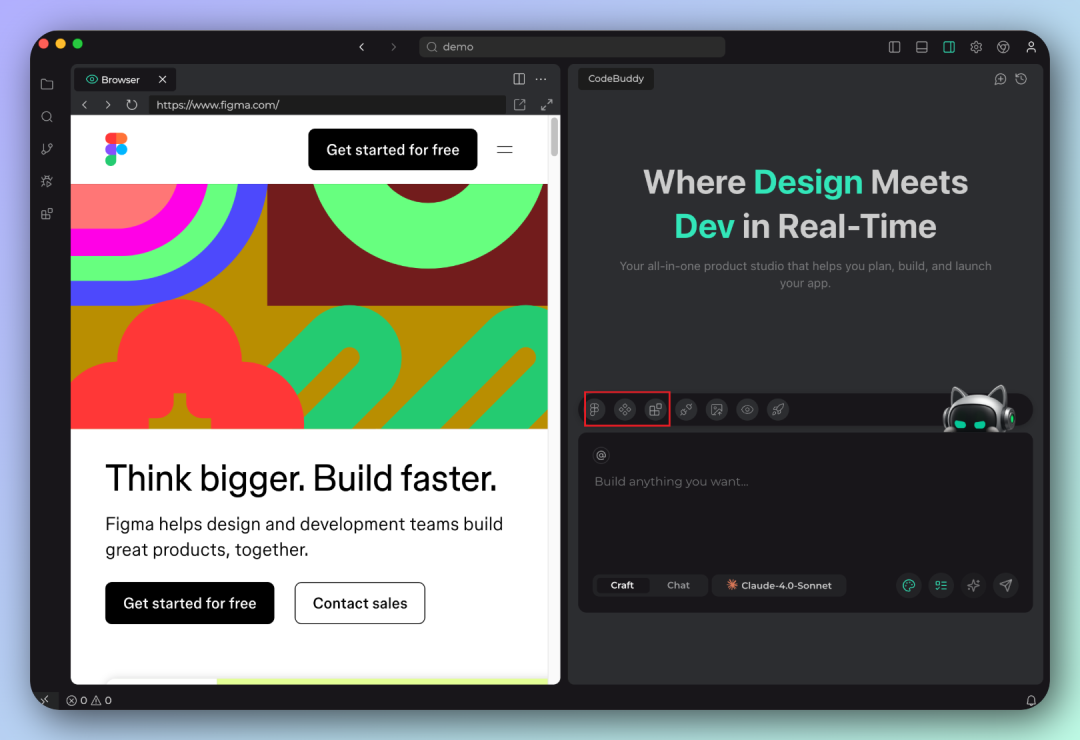Click the Figma logo on the page
The image size is (1080, 740).
point(116,149)
